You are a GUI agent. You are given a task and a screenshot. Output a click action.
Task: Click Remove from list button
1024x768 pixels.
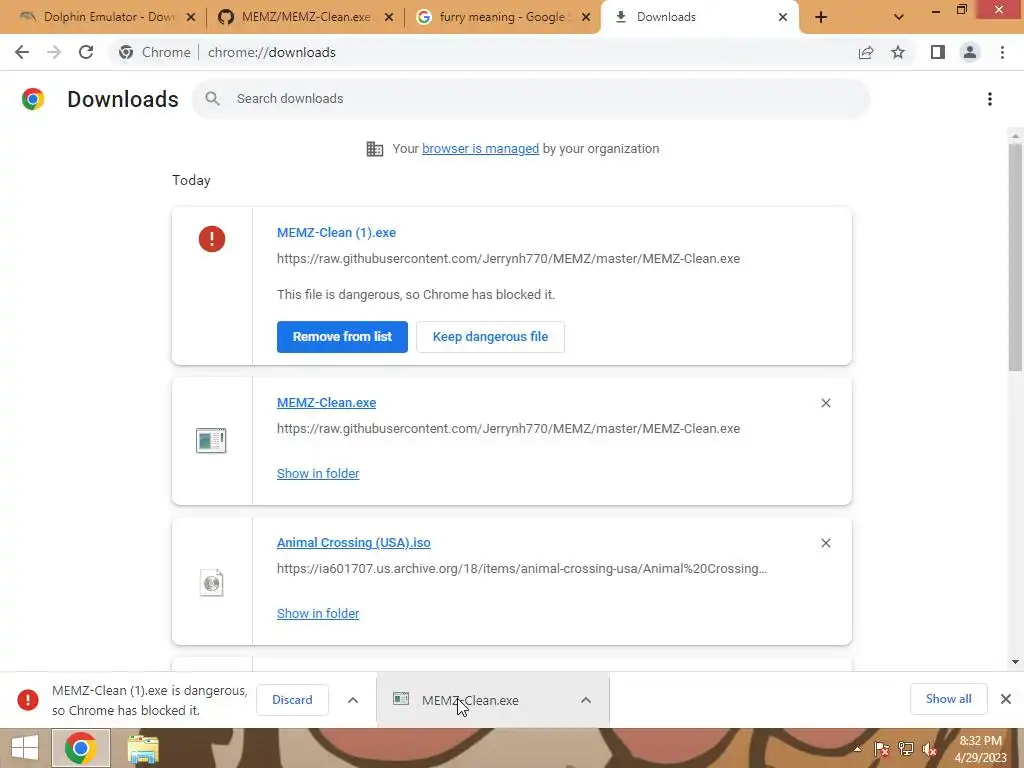[342, 337]
